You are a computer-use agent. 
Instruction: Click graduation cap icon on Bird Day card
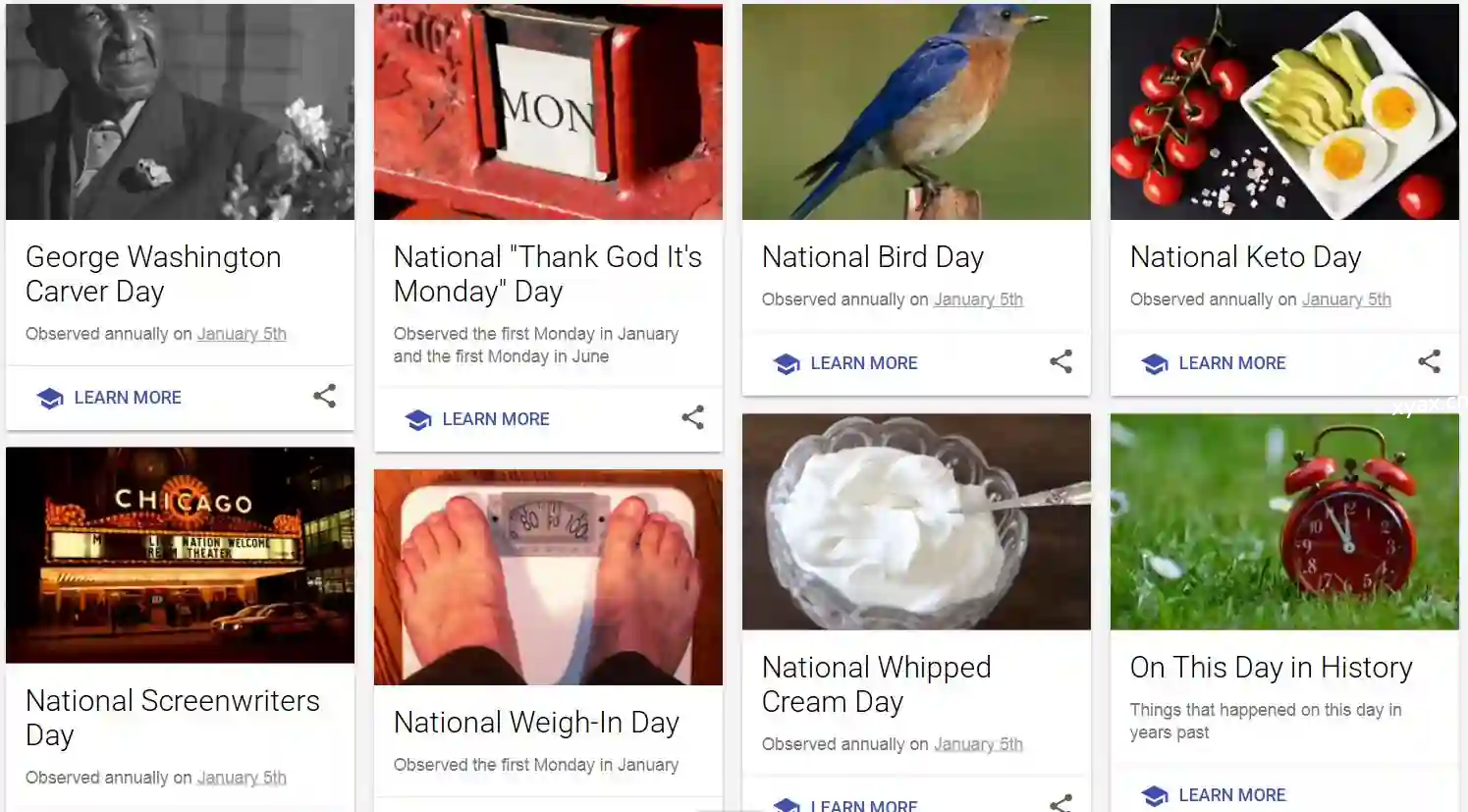(787, 363)
